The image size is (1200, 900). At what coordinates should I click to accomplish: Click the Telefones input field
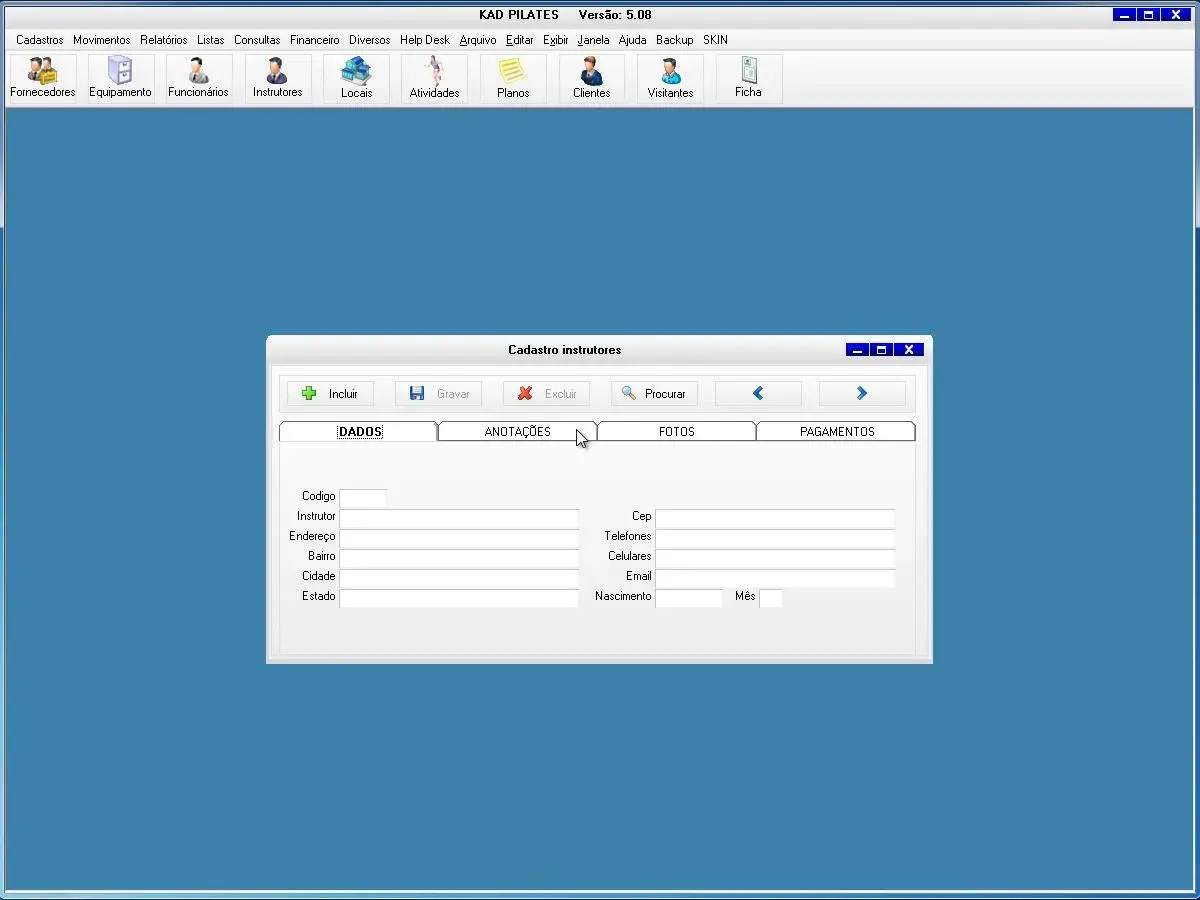[x=775, y=538]
